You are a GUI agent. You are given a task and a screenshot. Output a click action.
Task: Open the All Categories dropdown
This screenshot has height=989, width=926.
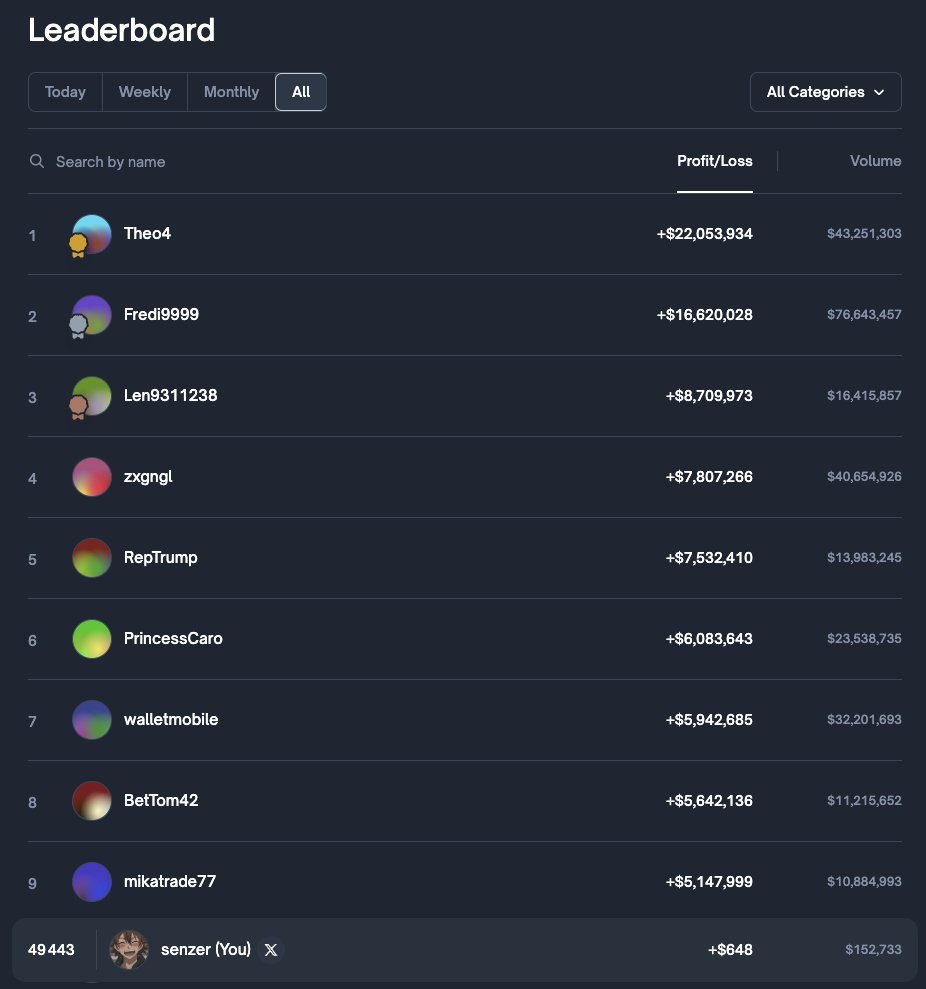pyautogui.click(x=826, y=92)
